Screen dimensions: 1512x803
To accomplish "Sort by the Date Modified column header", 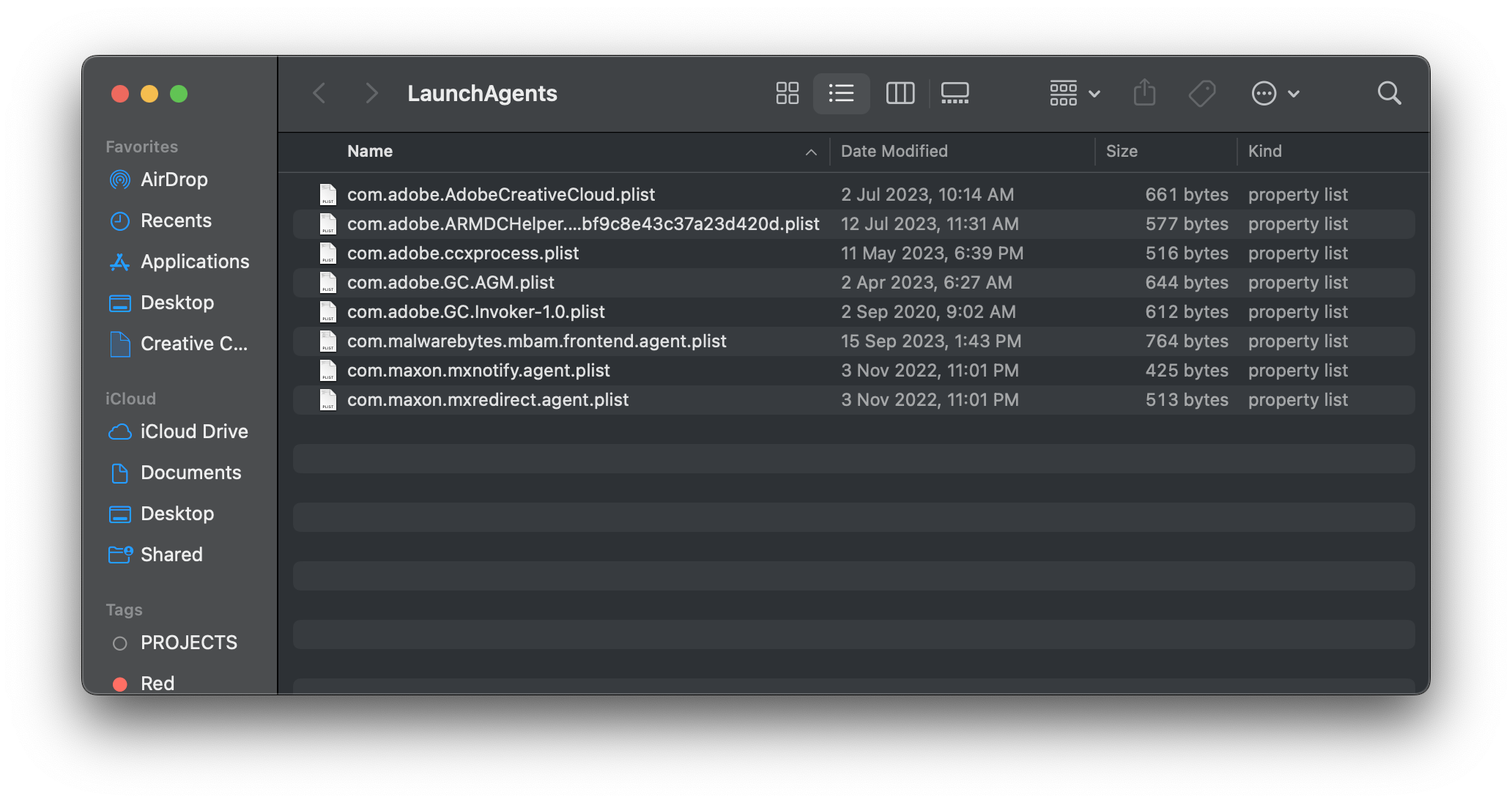I will (894, 151).
